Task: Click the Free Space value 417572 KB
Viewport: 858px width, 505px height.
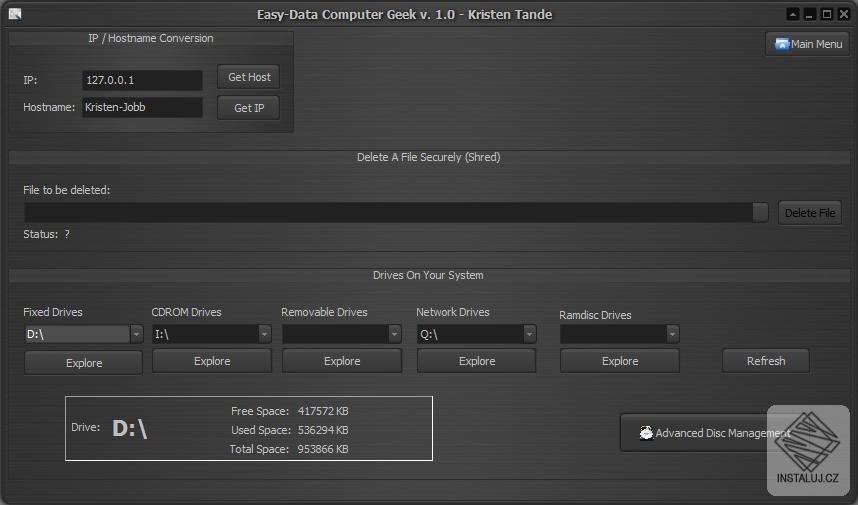Action: click(x=323, y=411)
